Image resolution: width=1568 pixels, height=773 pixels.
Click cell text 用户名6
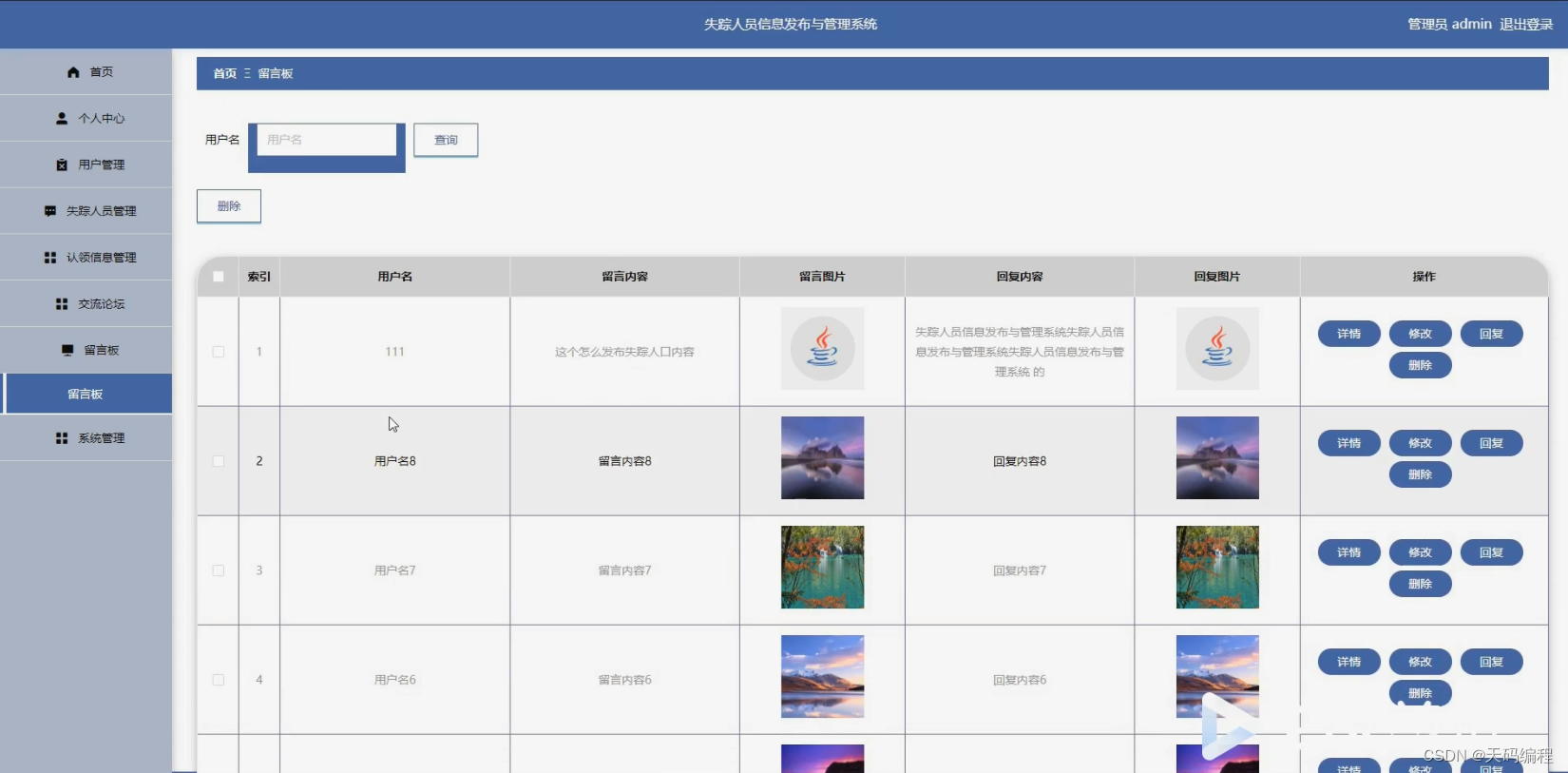click(395, 680)
